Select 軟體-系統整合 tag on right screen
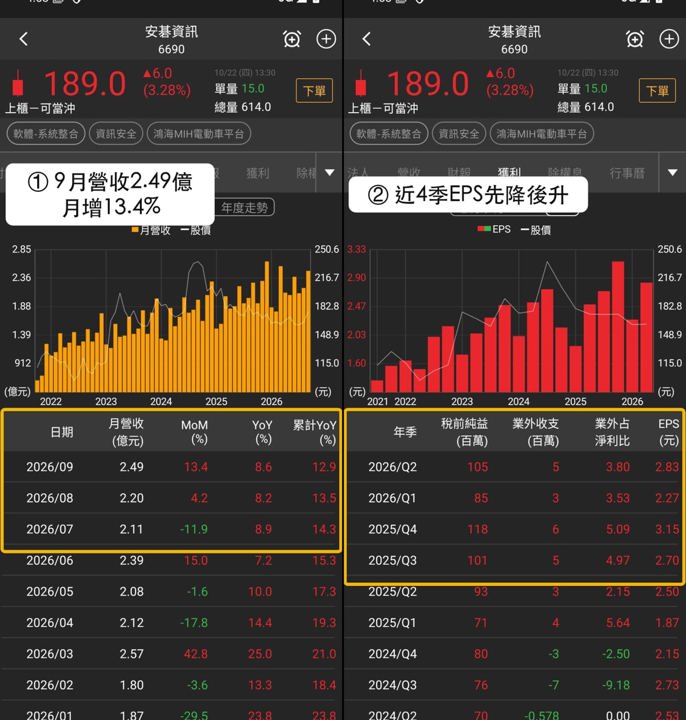 388,134
